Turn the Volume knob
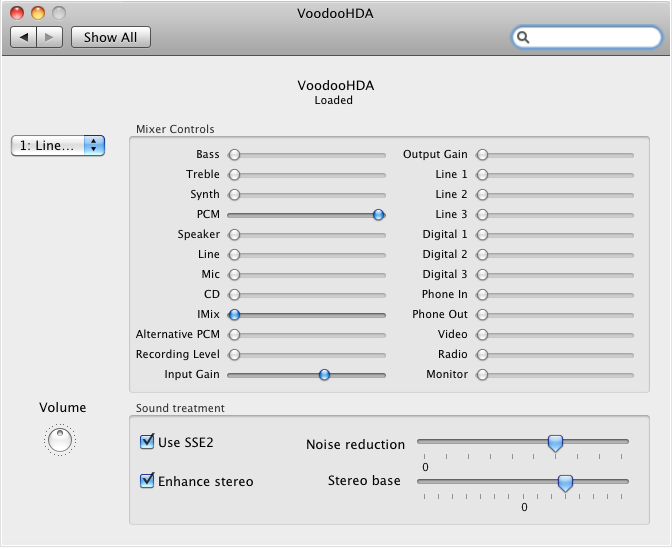The image size is (672, 549). (x=60, y=440)
